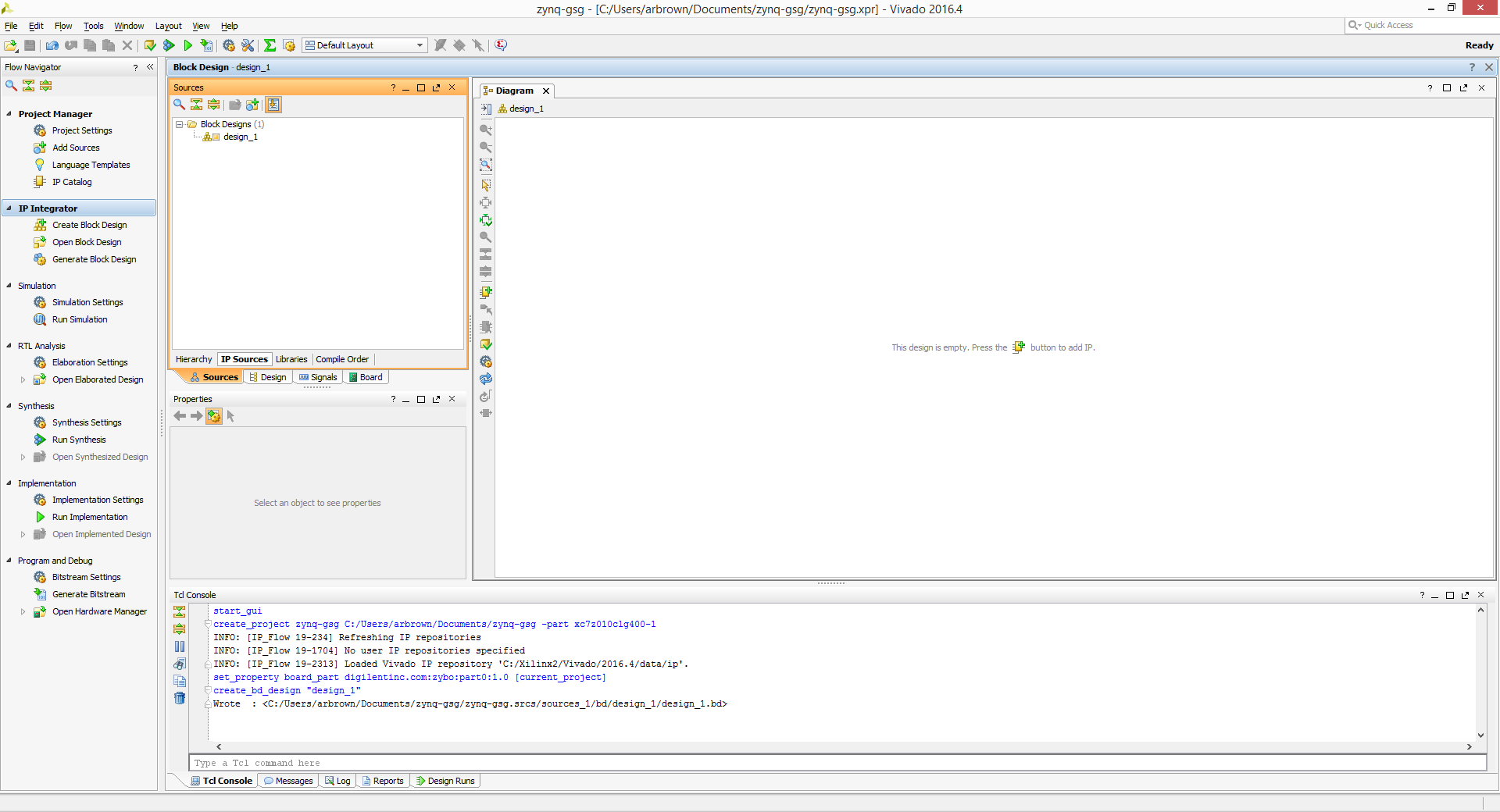The height and width of the screenshot is (812, 1500).
Task: Search the Flow Navigator with the magnifier icon
Action: pos(11,86)
